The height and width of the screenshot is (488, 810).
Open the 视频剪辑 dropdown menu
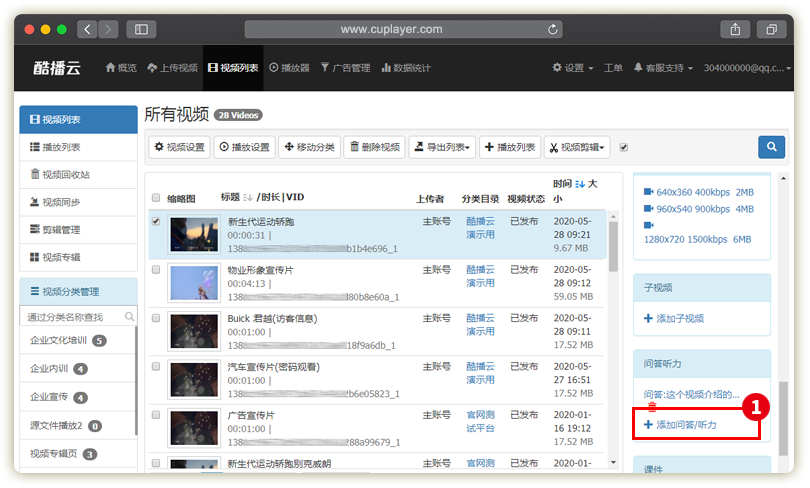tap(577, 147)
